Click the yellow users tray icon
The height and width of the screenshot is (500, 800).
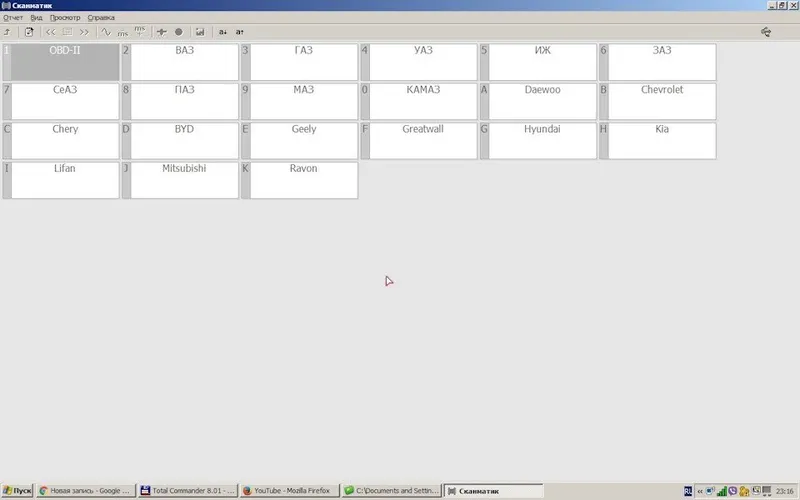pos(744,491)
